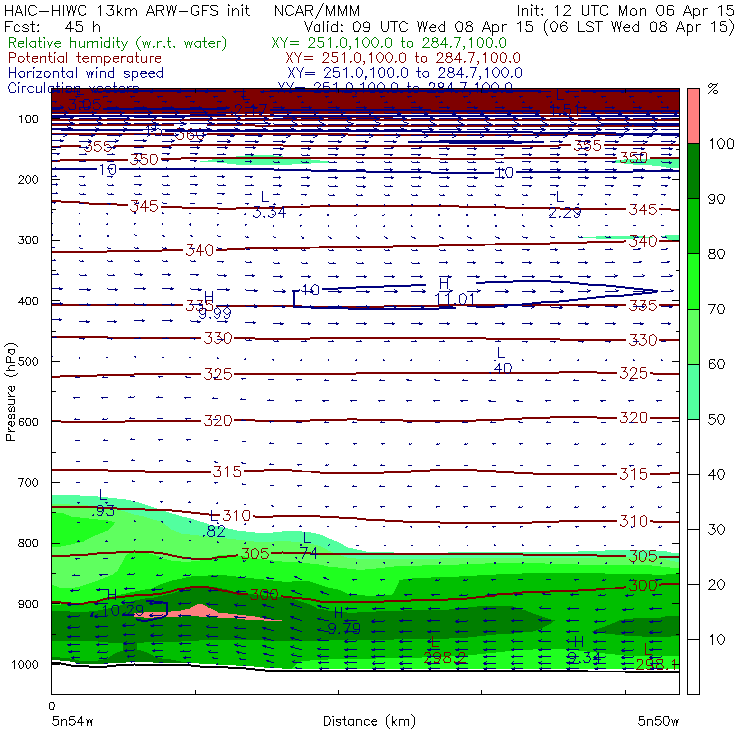
Task: Click the 'Distance (km)' axis title
Action: click(x=369, y=721)
